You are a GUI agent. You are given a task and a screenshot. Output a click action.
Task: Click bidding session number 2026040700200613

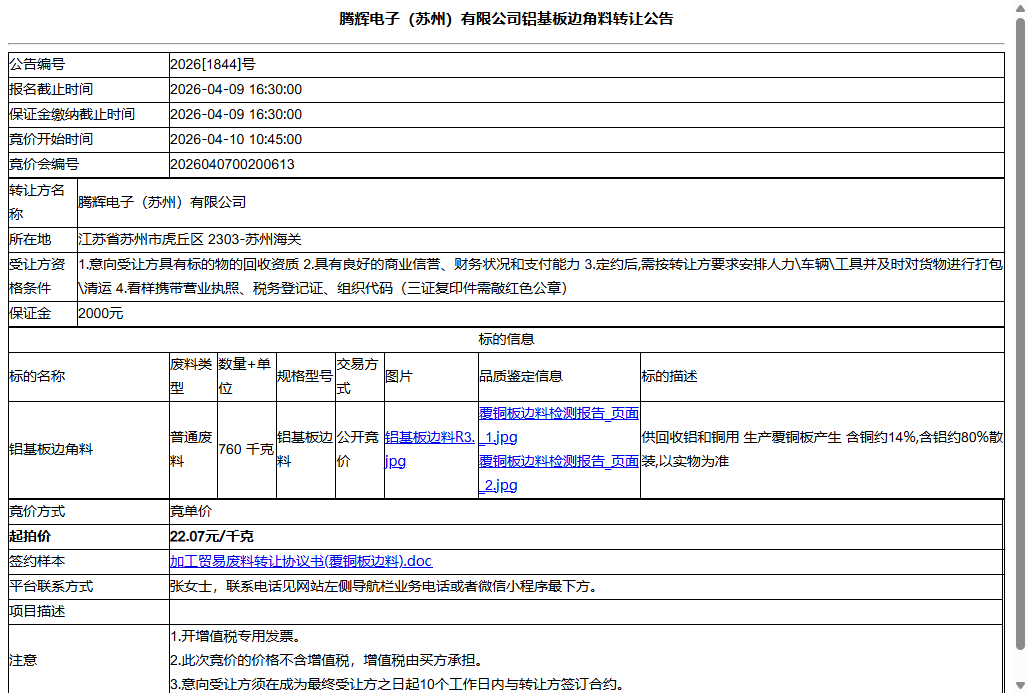coord(232,164)
